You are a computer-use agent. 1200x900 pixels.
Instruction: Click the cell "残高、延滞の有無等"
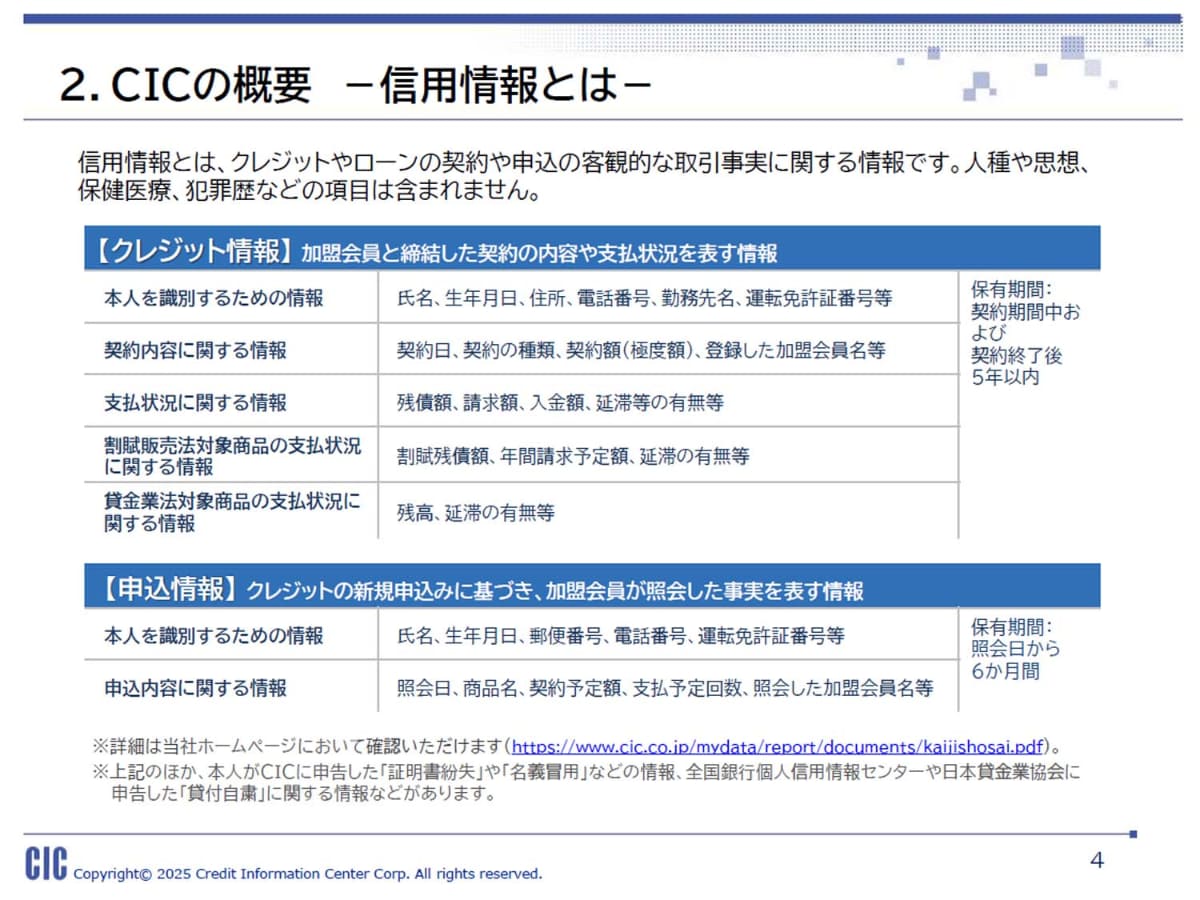coord(668,511)
